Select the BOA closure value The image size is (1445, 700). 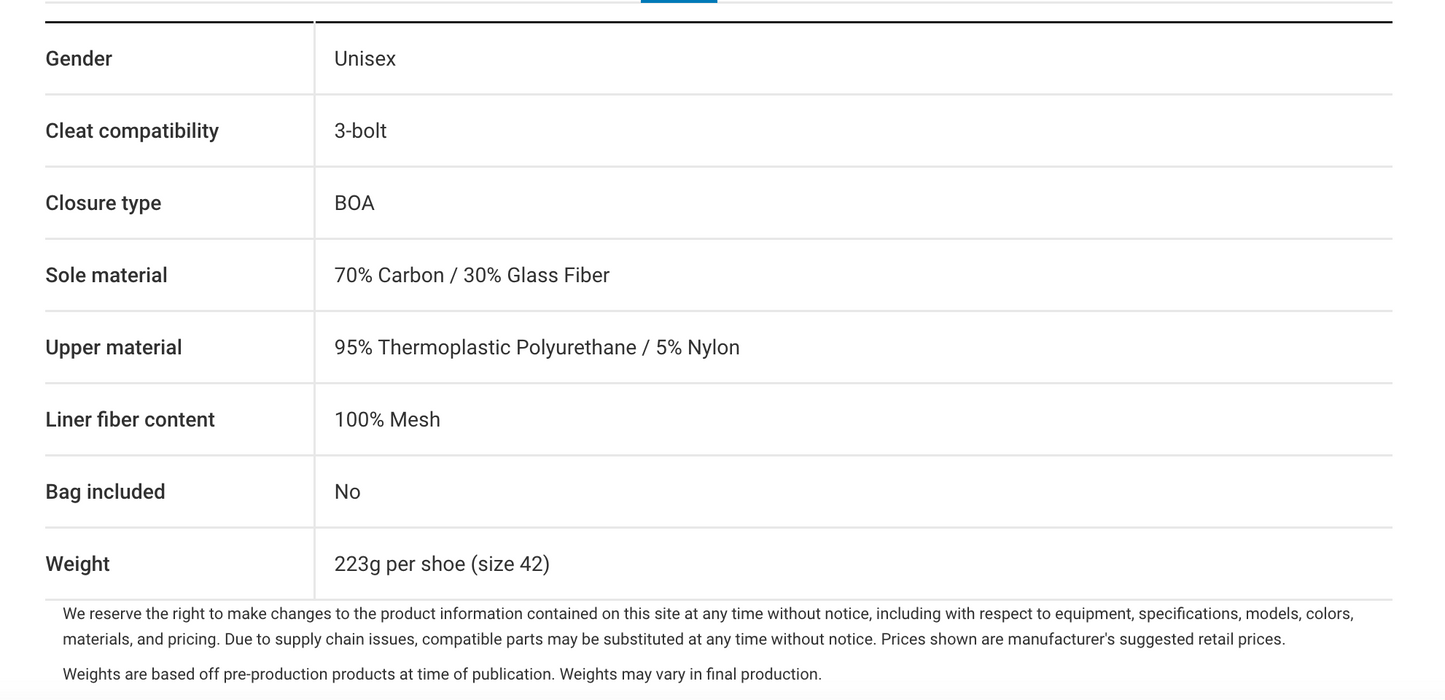click(354, 203)
